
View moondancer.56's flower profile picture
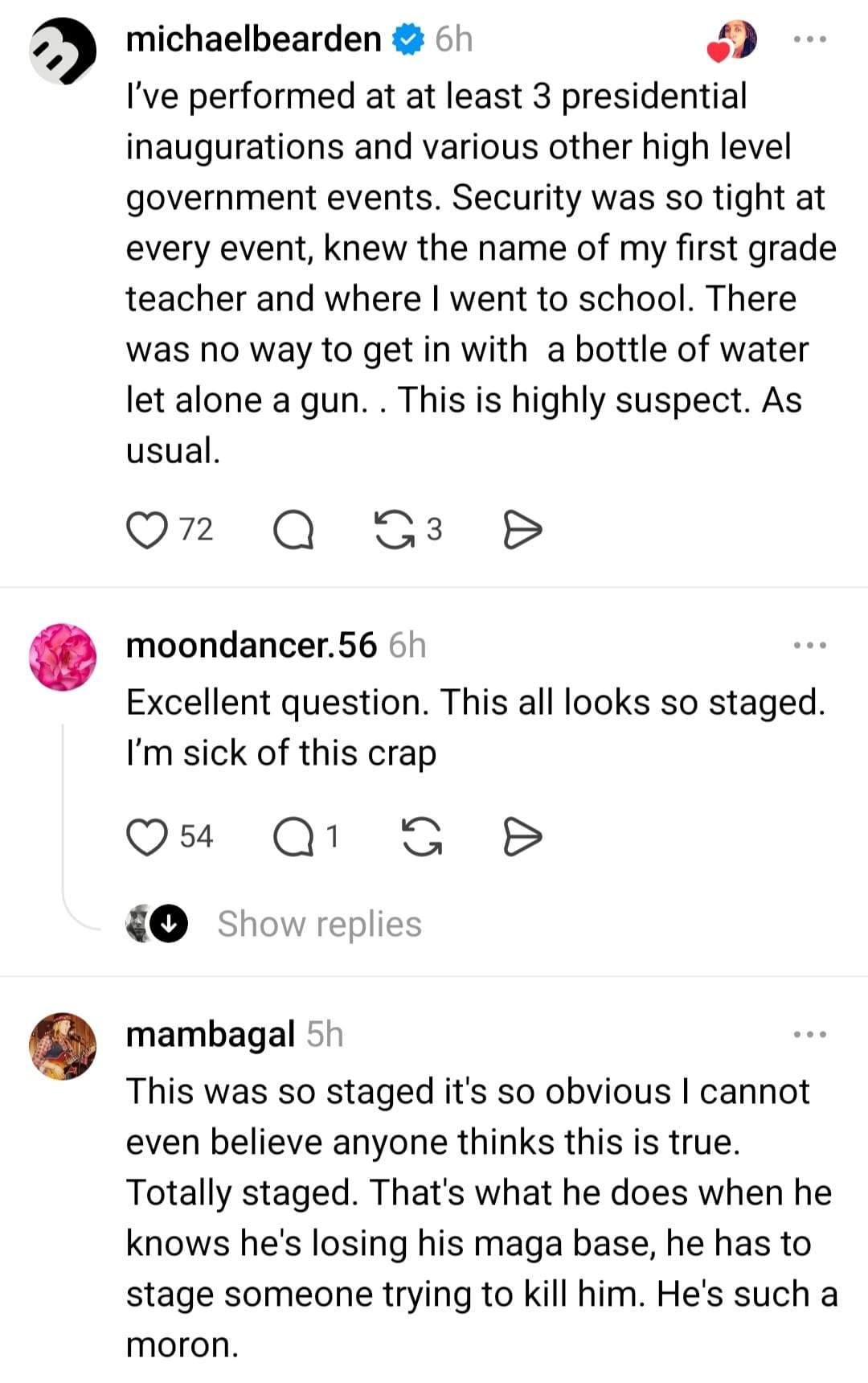pos(63,657)
